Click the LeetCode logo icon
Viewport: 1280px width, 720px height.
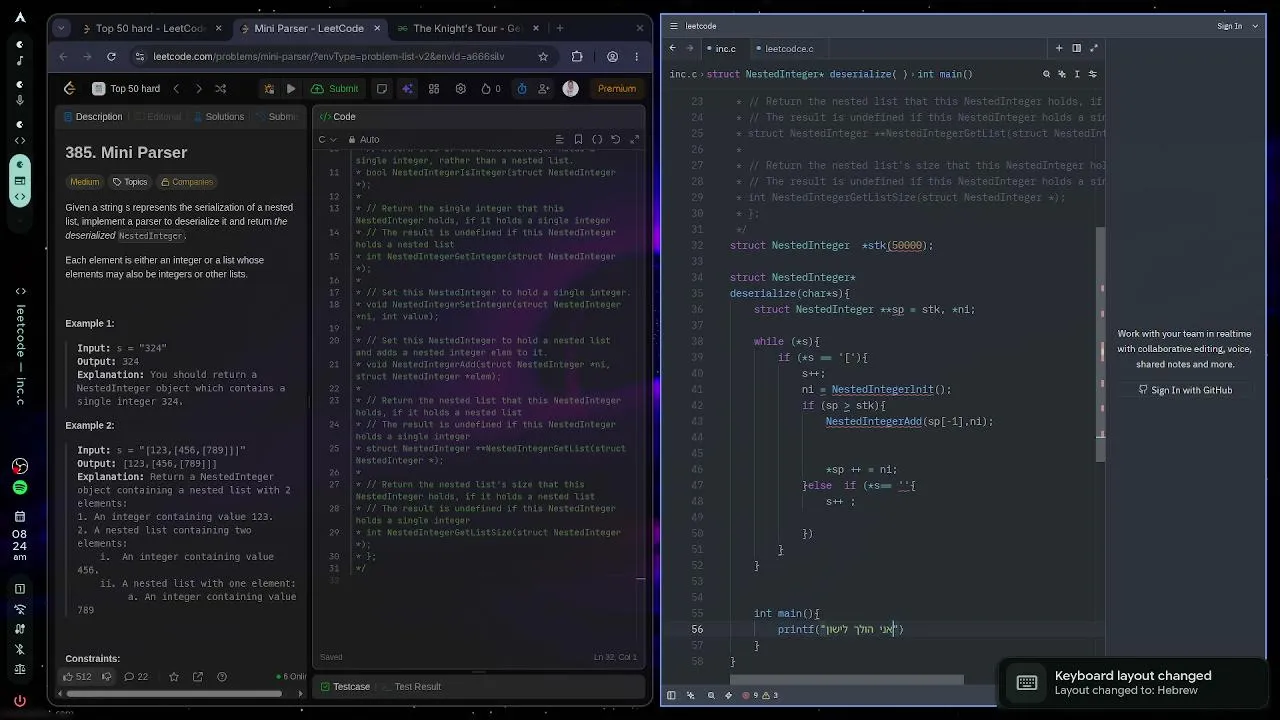(x=69, y=88)
